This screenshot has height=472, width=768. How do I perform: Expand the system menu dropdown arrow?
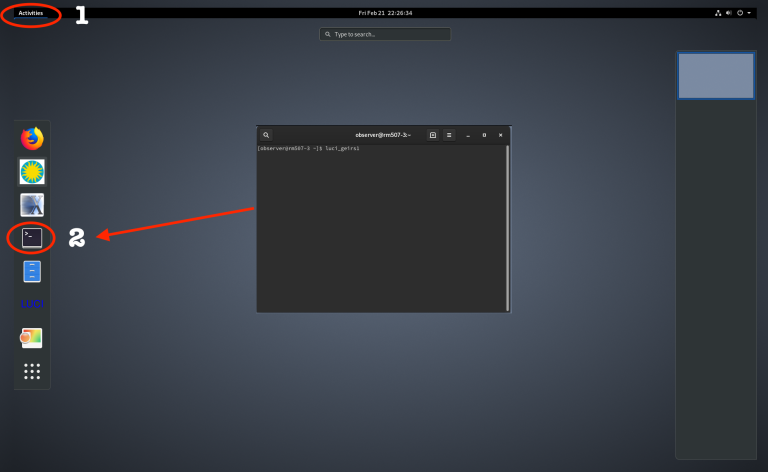pos(749,13)
